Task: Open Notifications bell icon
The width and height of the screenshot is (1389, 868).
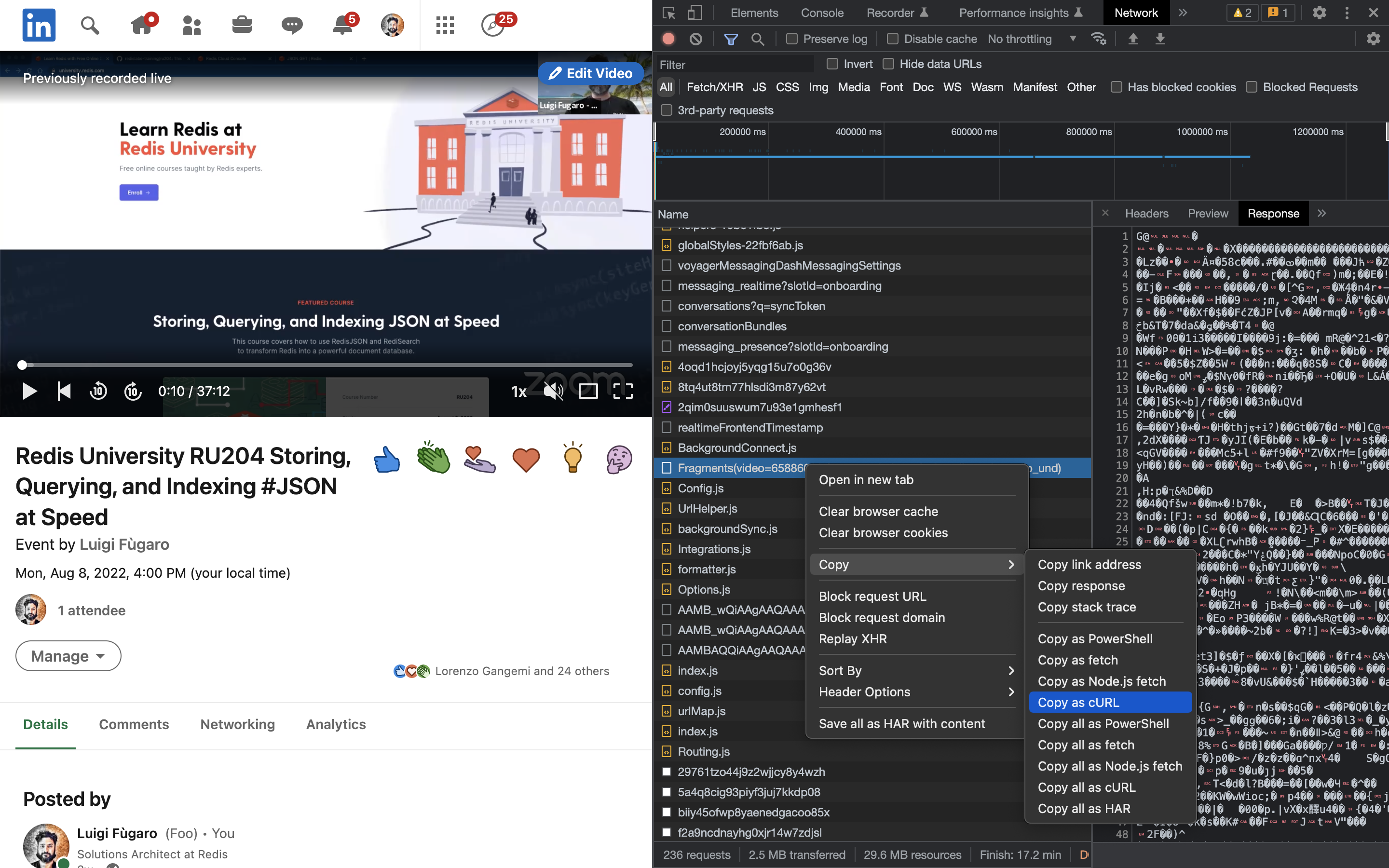Action: pos(343,25)
